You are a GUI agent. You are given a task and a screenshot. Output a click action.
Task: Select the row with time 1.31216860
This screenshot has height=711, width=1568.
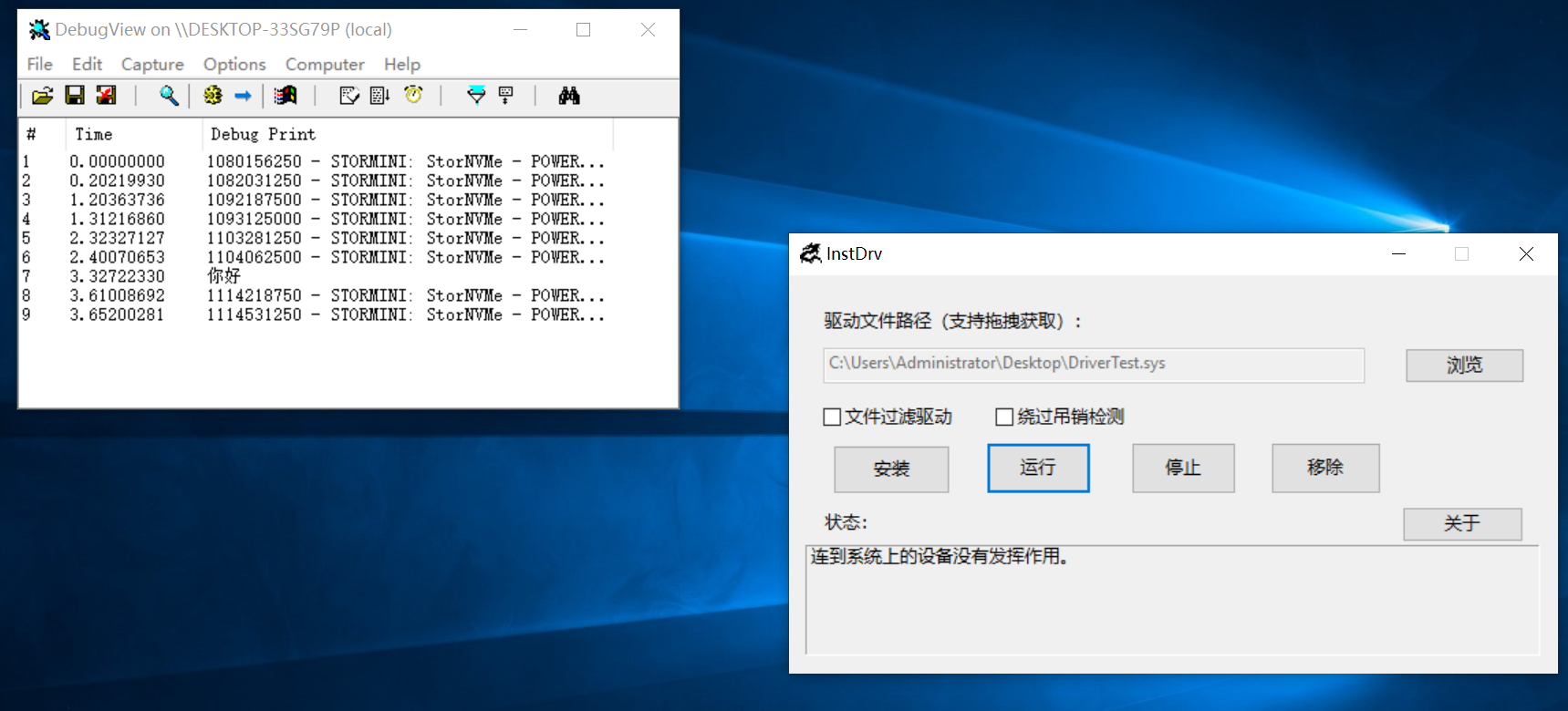coord(314,219)
